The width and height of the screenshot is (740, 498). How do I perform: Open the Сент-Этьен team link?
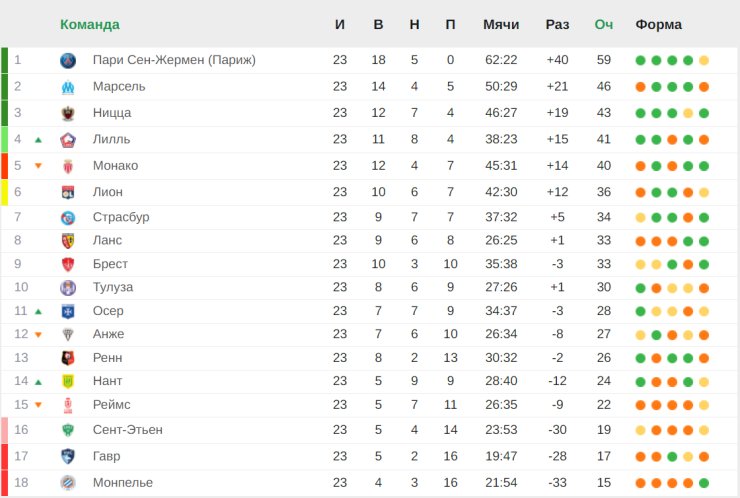click(127, 430)
